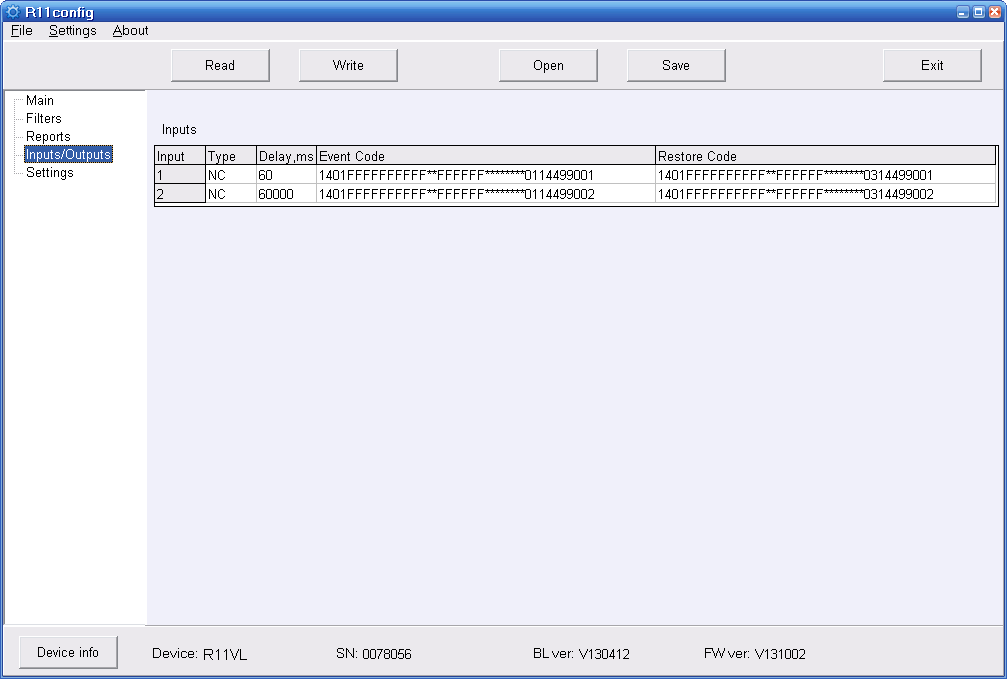Click the R11config title bar icon

click(x=13, y=12)
